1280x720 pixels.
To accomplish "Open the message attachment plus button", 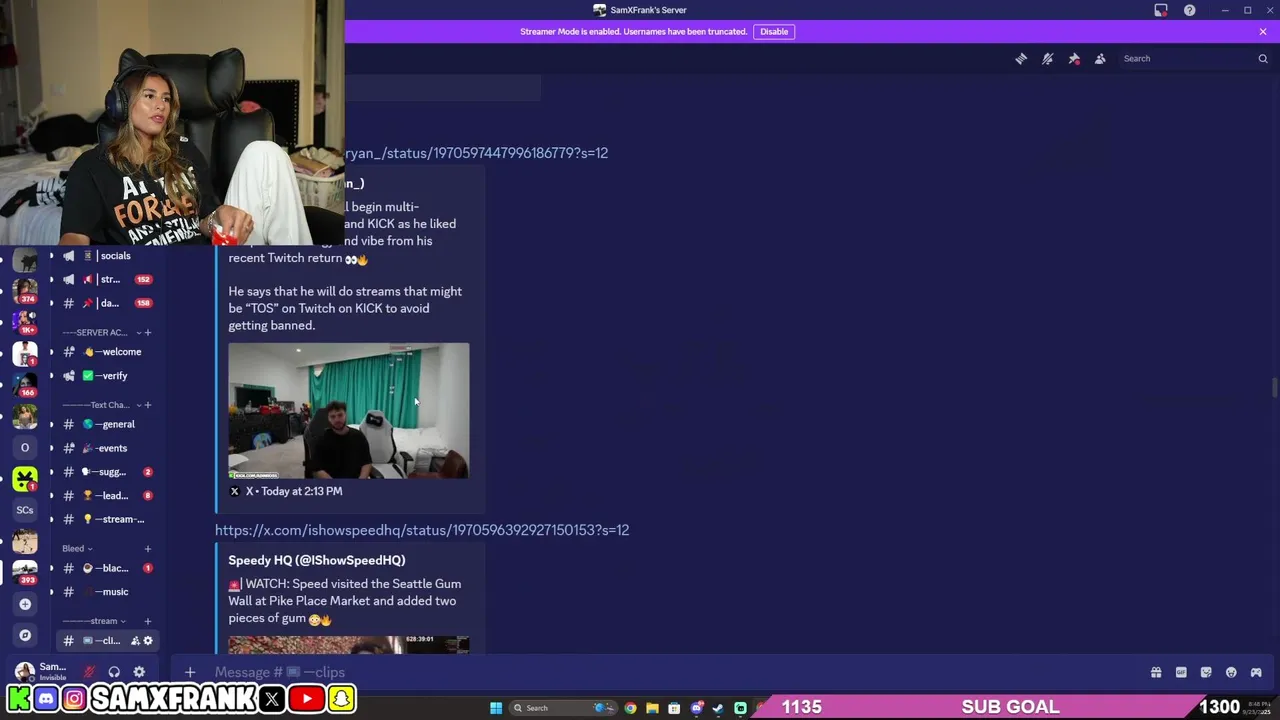I will click(190, 672).
